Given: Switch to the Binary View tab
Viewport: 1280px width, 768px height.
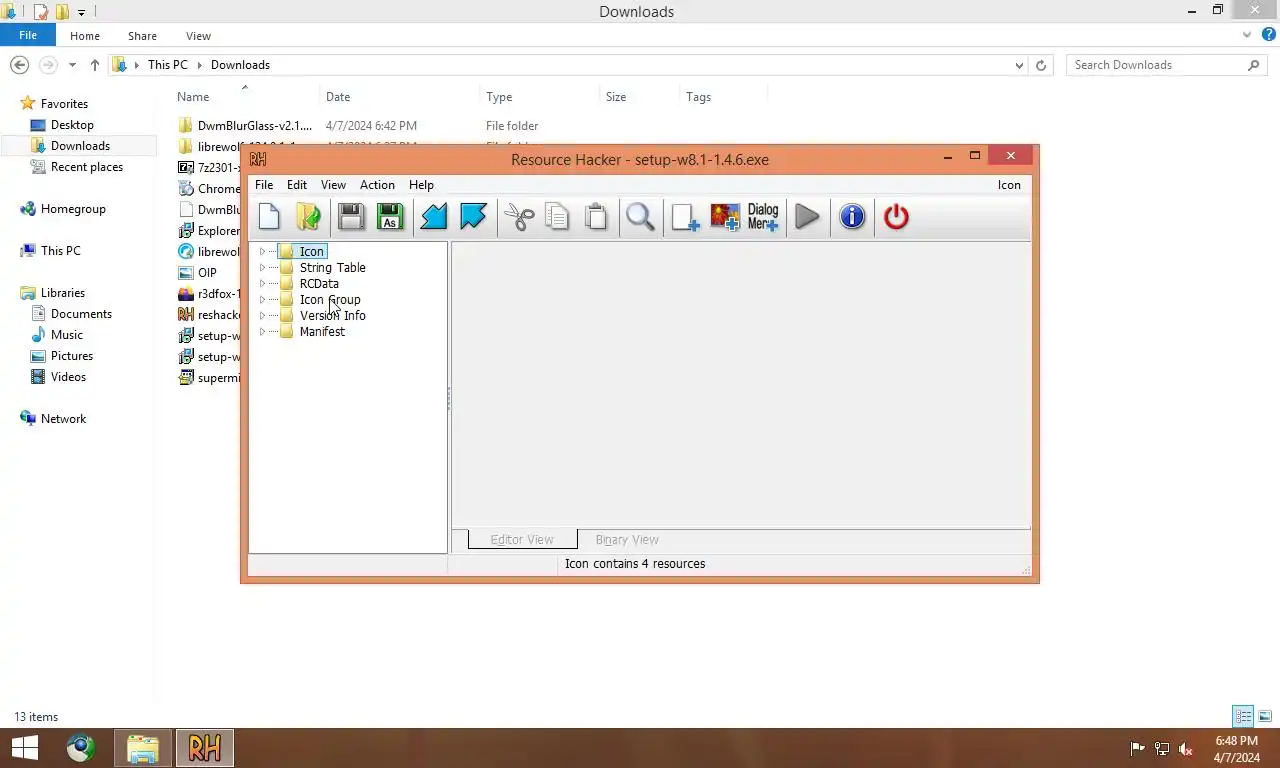Looking at the screenshot, I should pyautogui.click(x=627, y=539).
